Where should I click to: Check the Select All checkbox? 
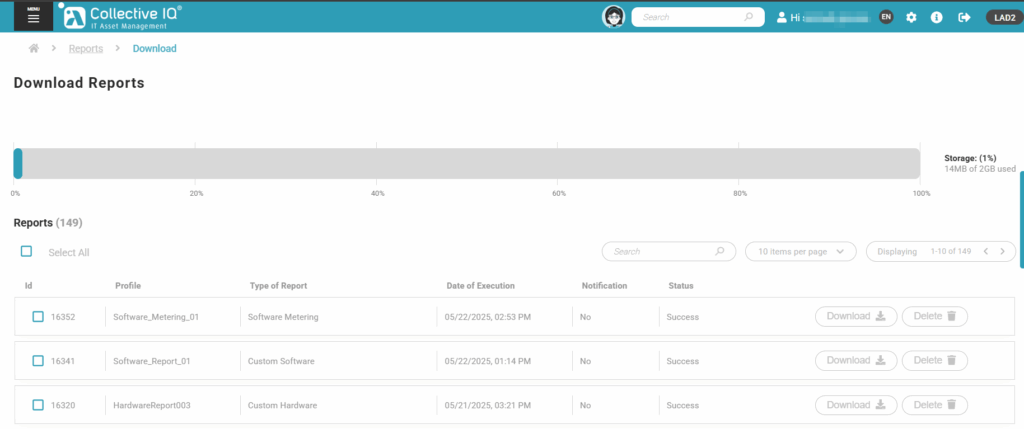27,252
